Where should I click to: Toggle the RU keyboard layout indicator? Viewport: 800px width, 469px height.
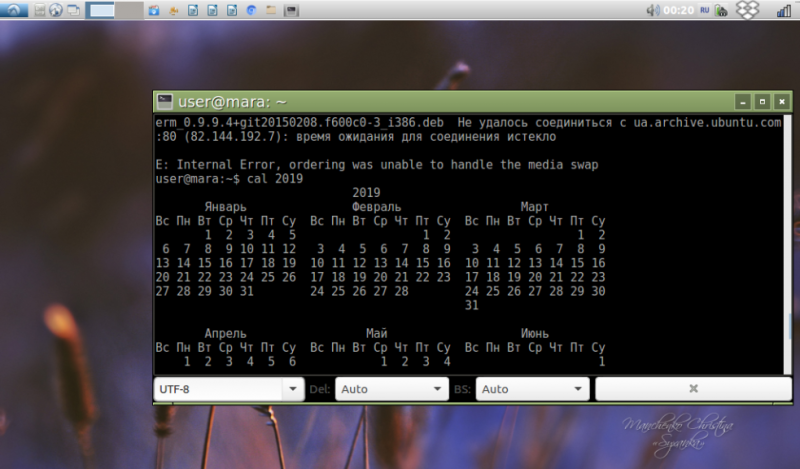[705, 10]
